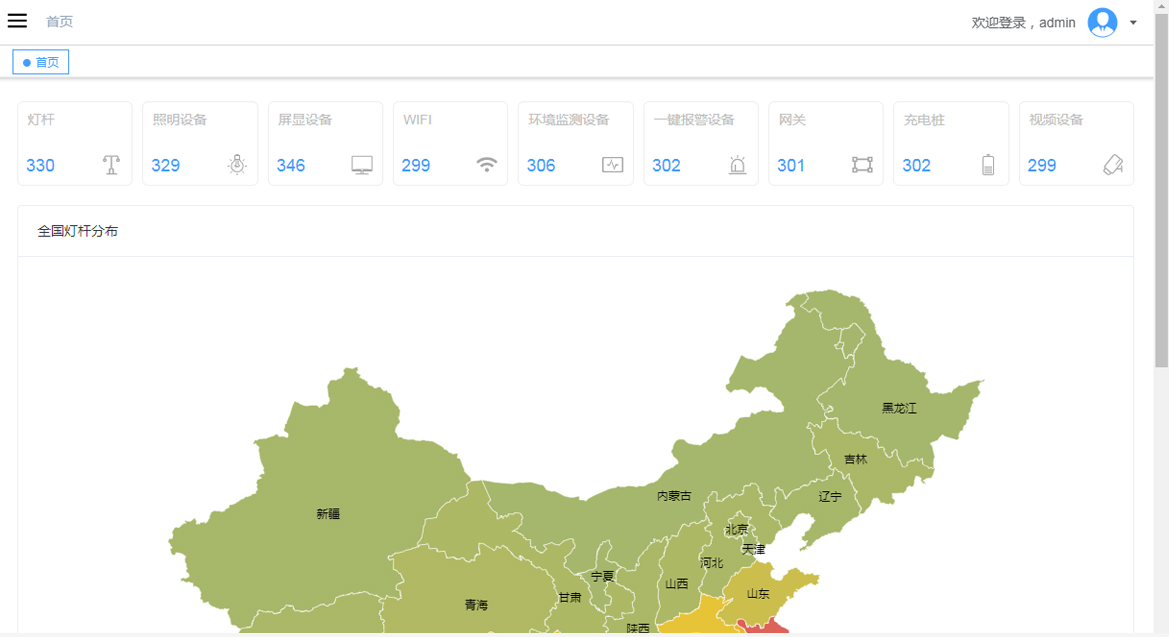Image resolution: width=1169 pixels, height=637 pixels.
Task: Open the admin user avatar
Action: point(1102,22)
